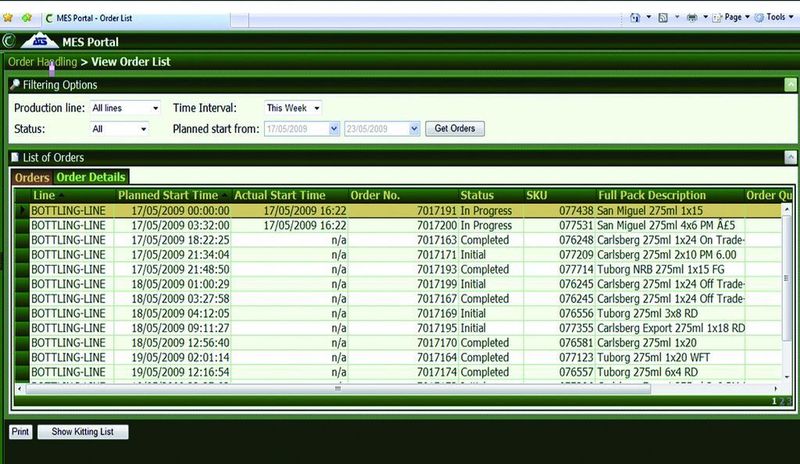Click the circular icon left of the logo

pos(9,41)
